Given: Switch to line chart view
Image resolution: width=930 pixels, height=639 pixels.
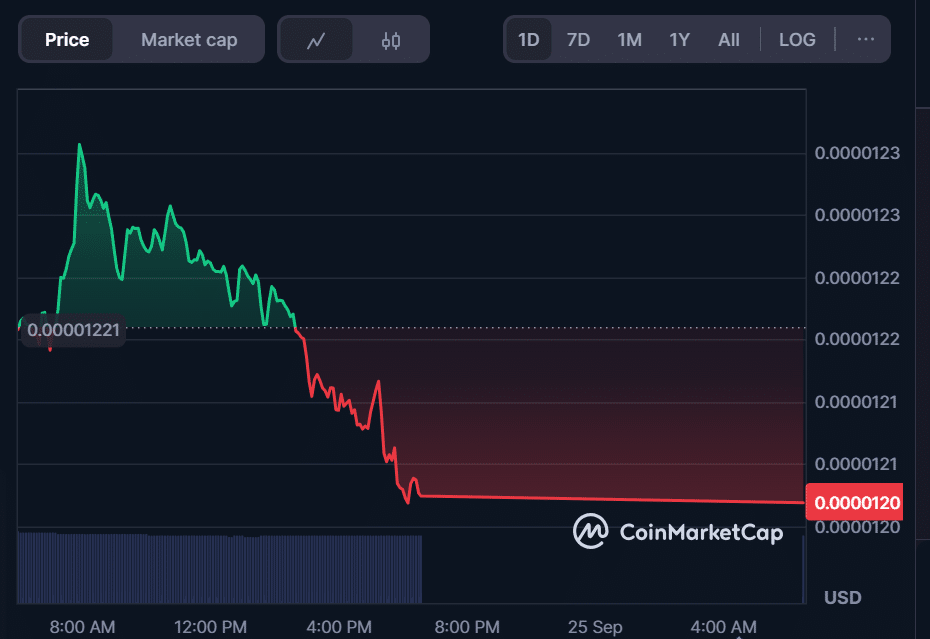Looking at the screenshot, I should [316, 40].
